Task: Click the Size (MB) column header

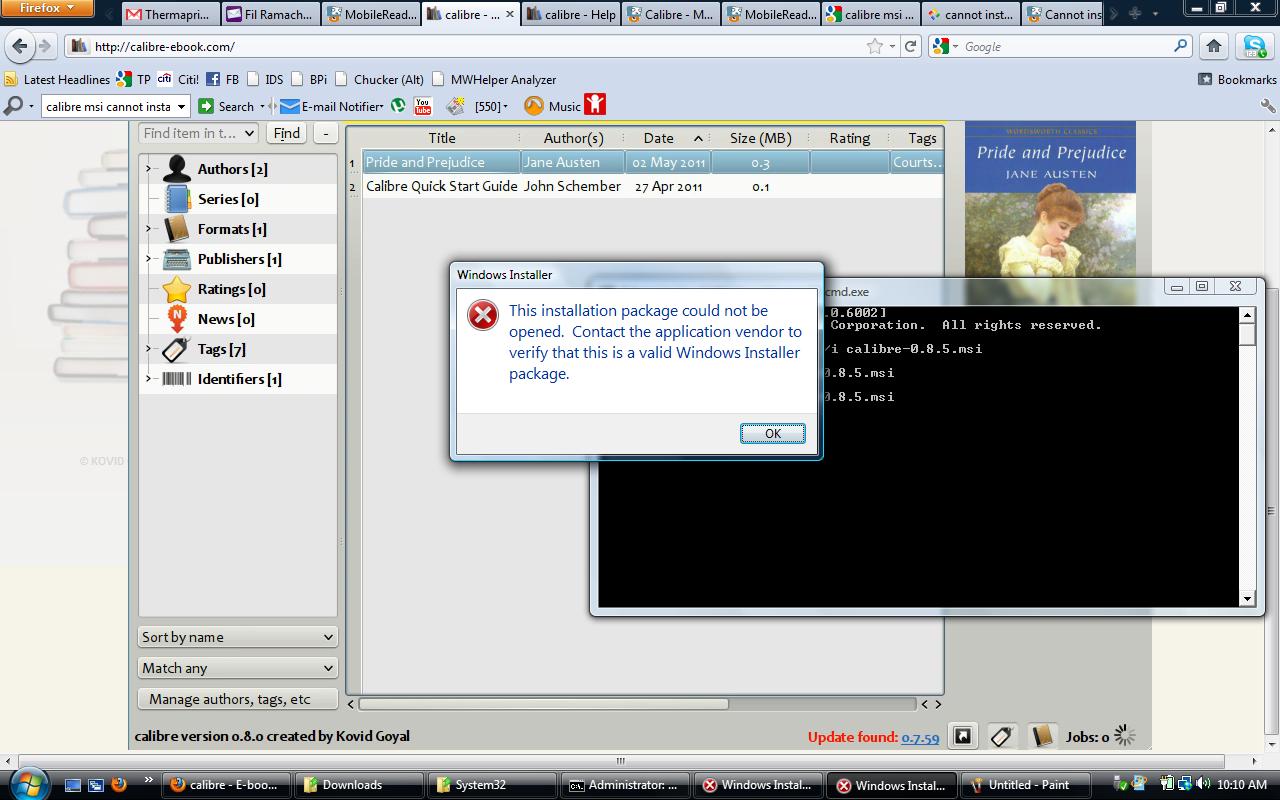Action: [760, 138]
